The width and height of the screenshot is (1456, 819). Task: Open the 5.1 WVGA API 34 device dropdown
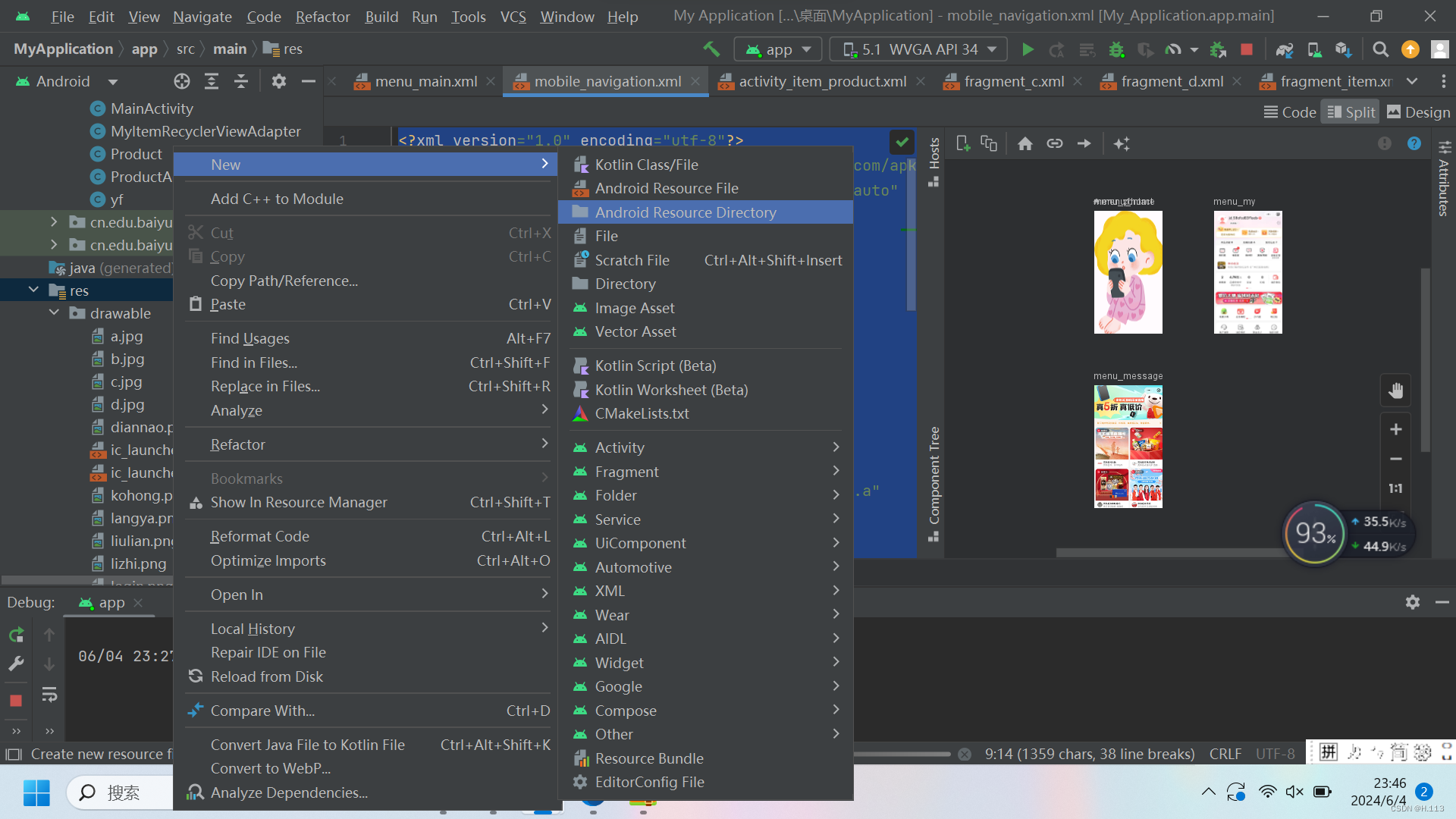919,49
